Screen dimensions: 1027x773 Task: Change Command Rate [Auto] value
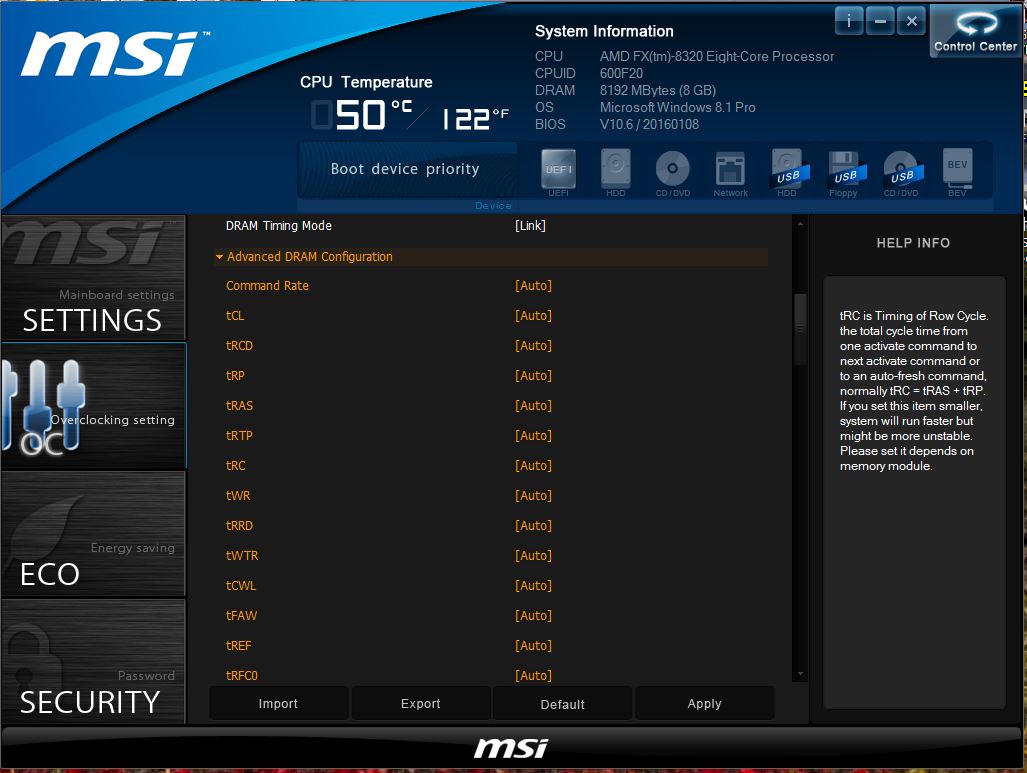click(x=533, y=286)
